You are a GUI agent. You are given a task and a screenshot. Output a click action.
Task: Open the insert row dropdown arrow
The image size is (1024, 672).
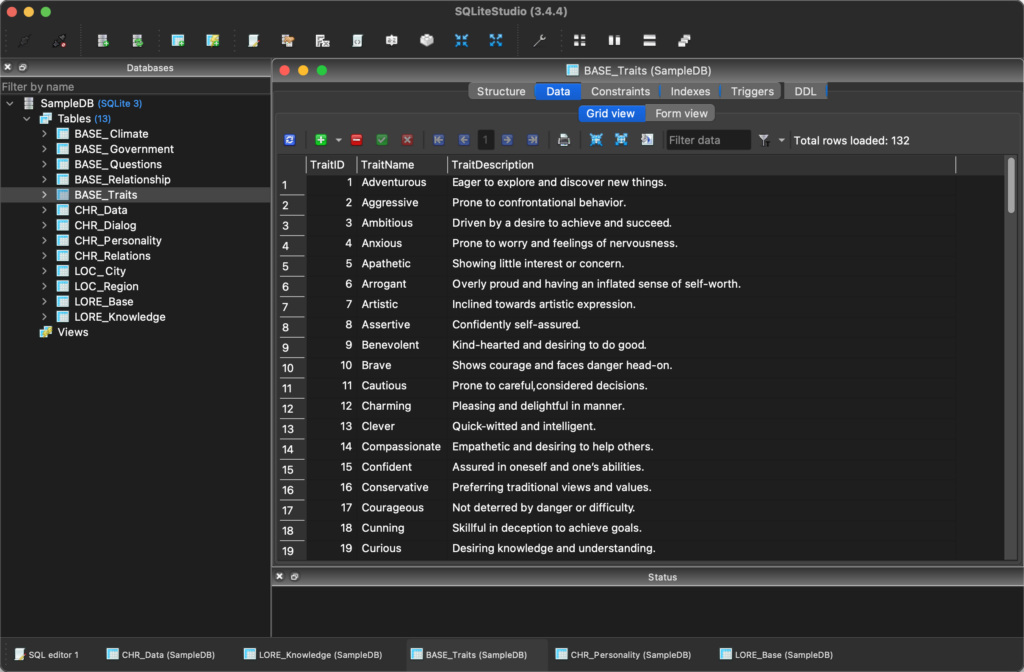coord(338,140)
